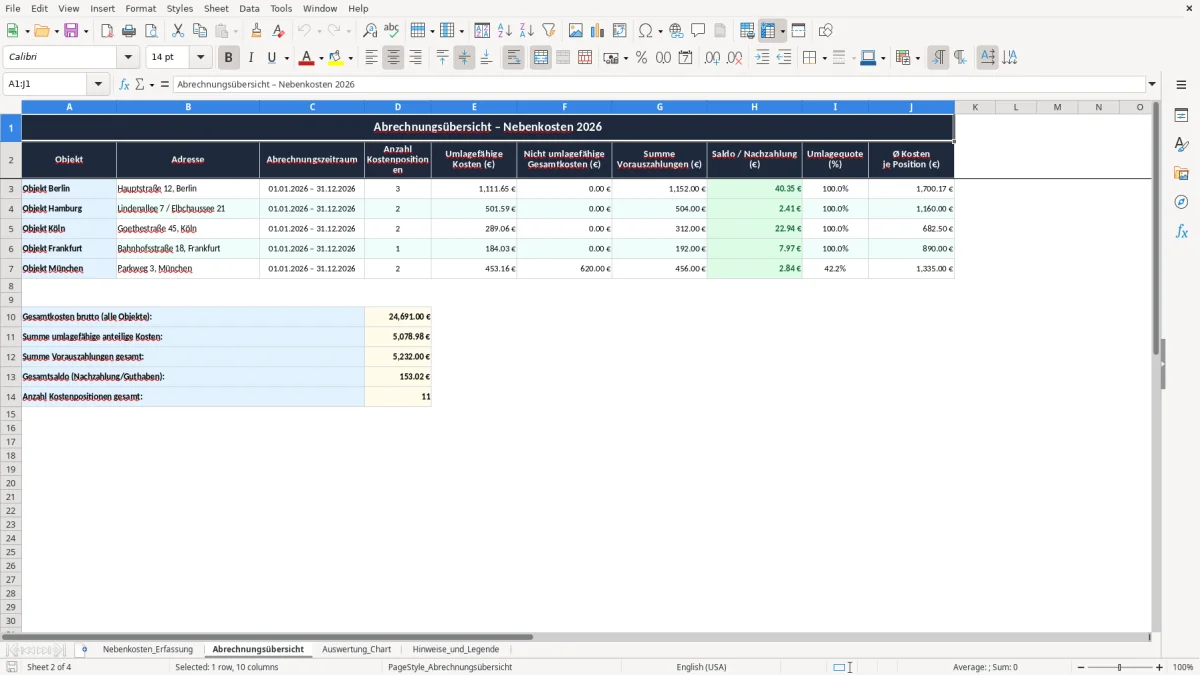Toggle Align Left

coord(371,58)
